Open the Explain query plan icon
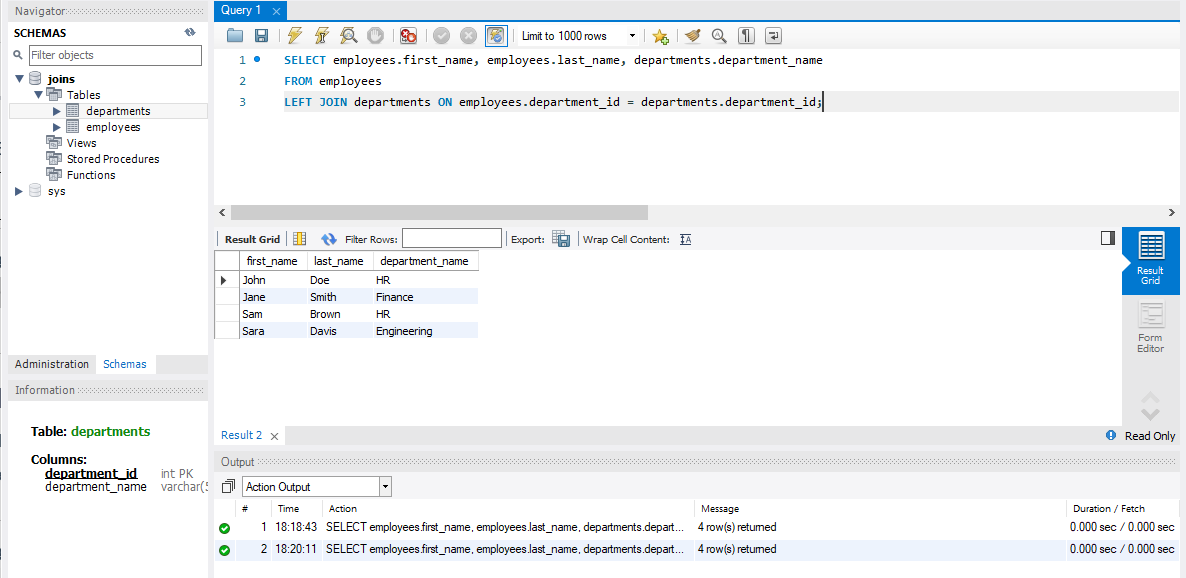This screenshot has height=578, width=1186. pos(348,35)
